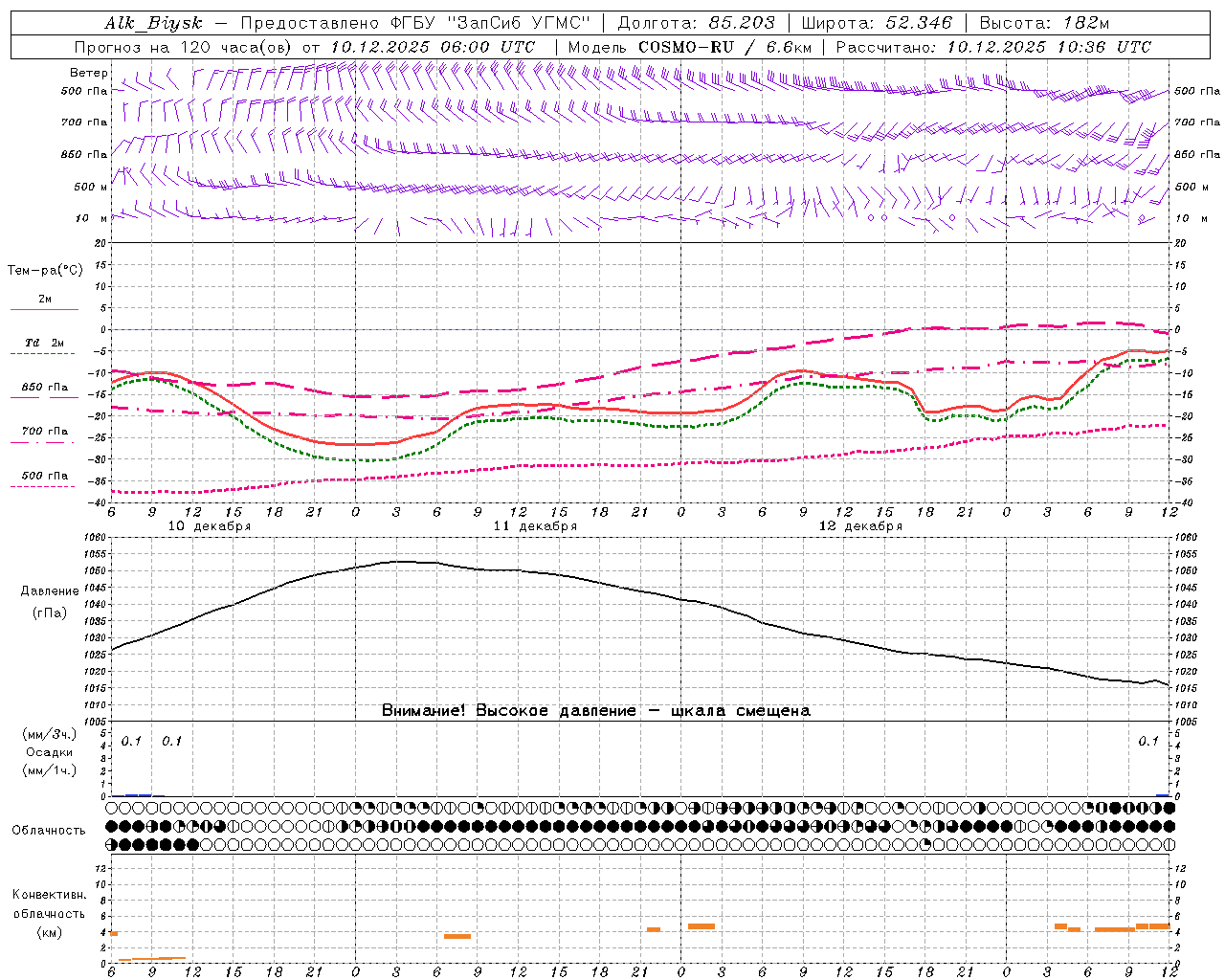Click the date label 11 декабря
This screenshot has width=1225, height=980.
tap(535, 526)
